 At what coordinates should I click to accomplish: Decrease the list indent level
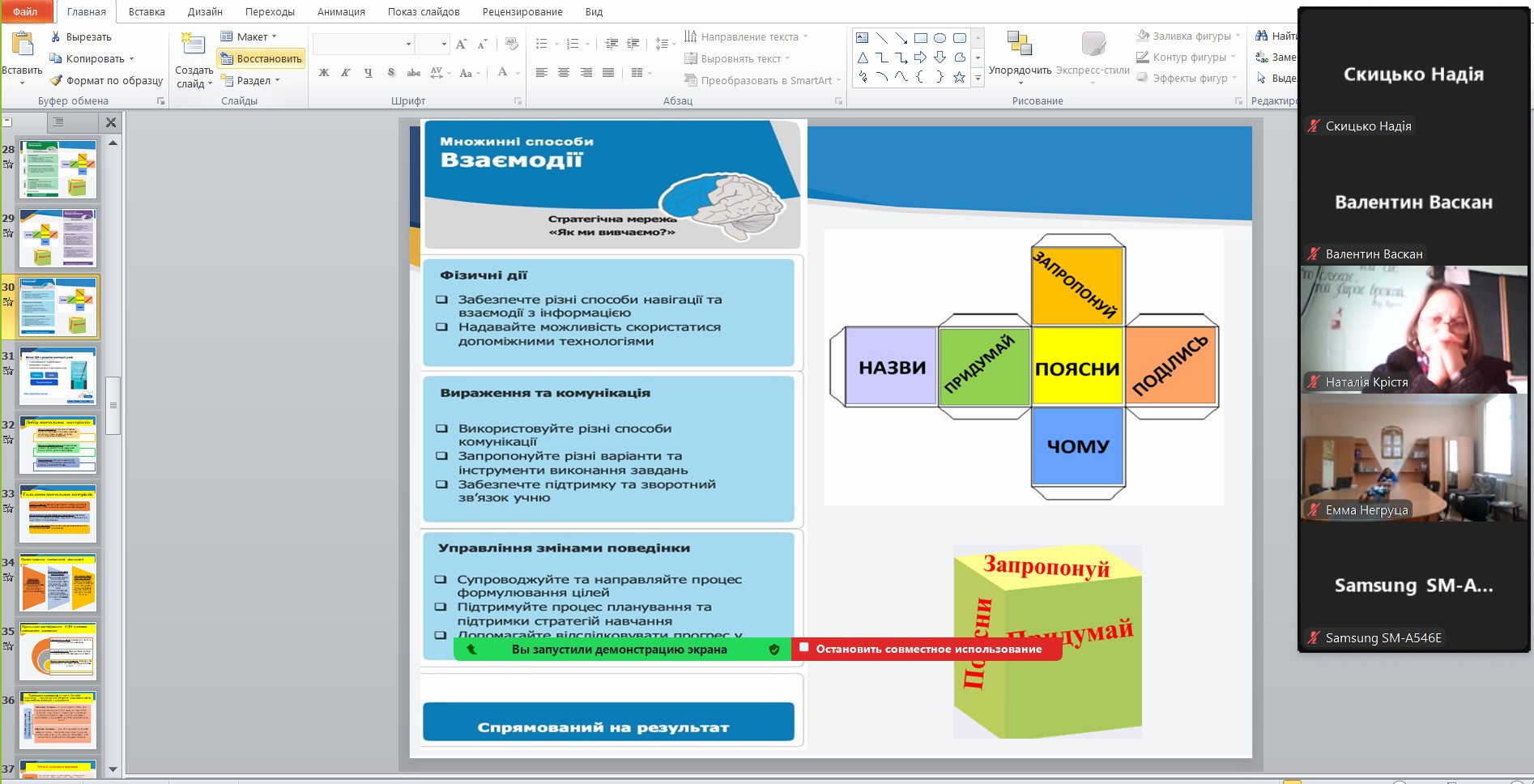611,44
